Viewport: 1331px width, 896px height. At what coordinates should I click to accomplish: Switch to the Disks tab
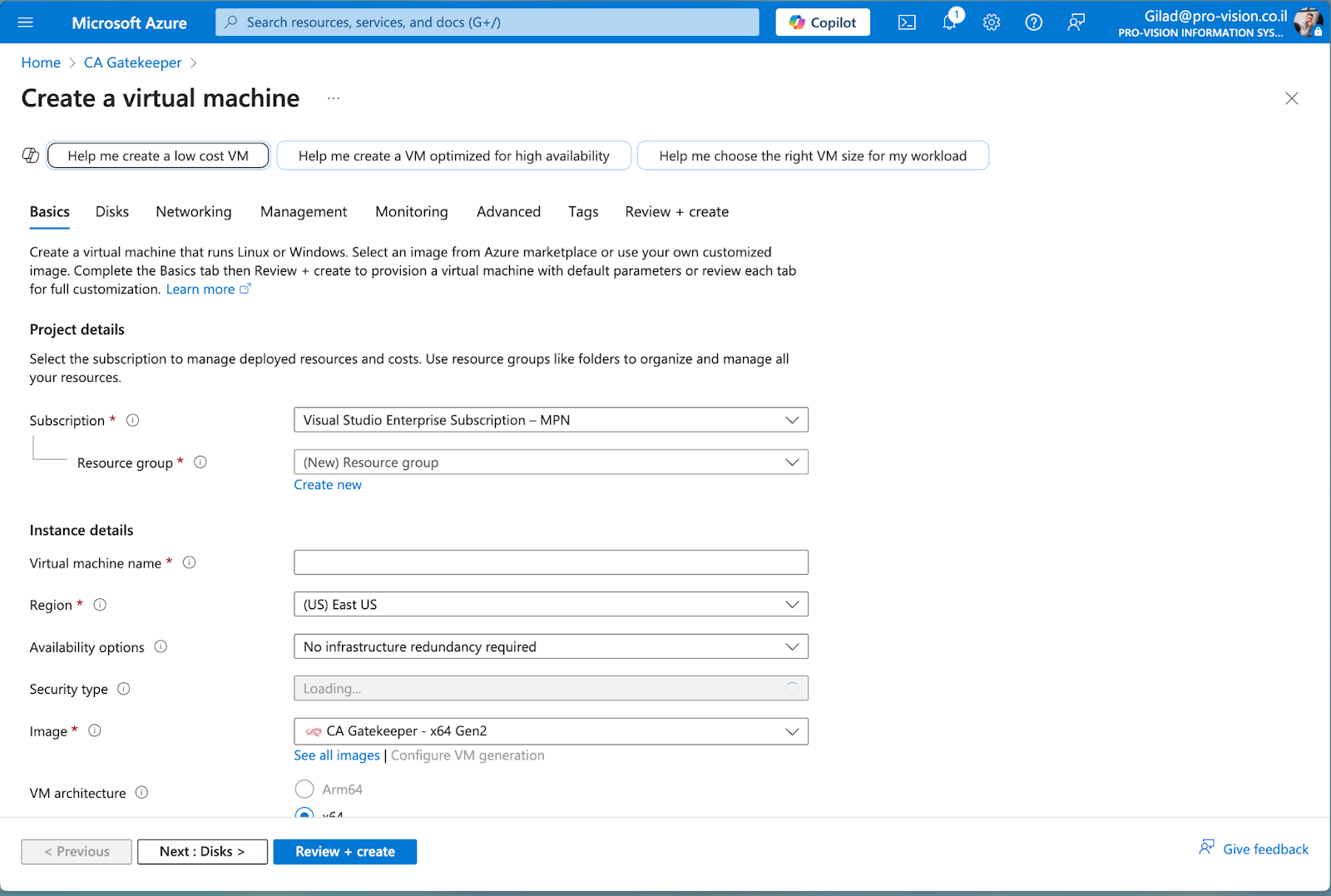point(112,212)
